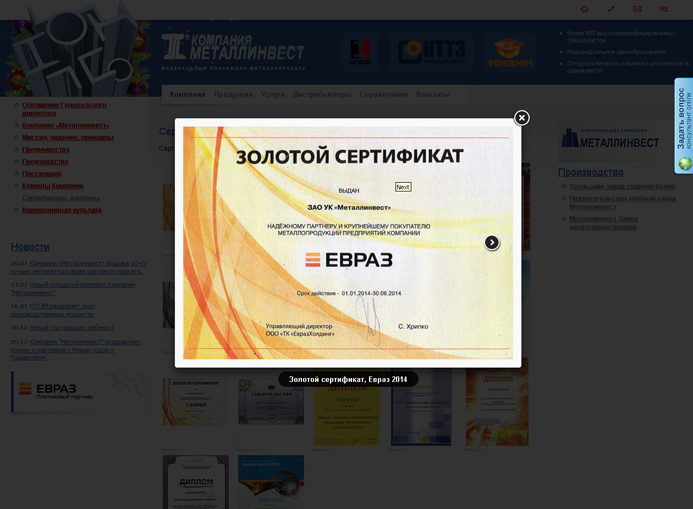
Task: Open news dated 30.12 Новый год каждому ребенку
Action: (72, 328)
